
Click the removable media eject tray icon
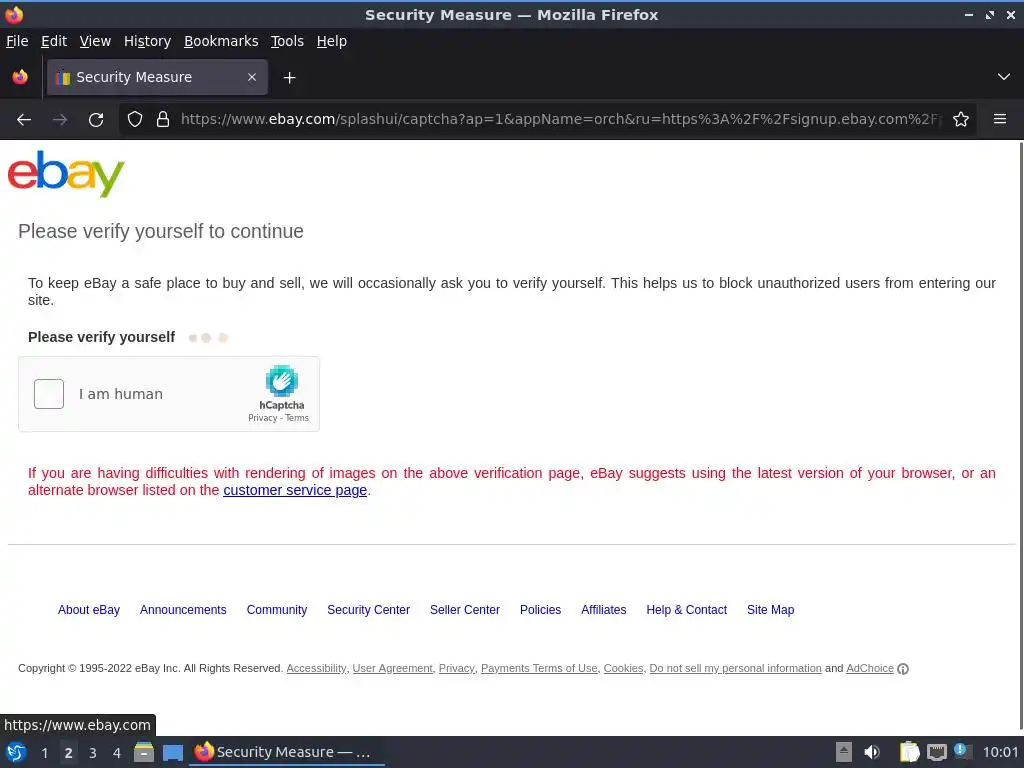[844, 752]
